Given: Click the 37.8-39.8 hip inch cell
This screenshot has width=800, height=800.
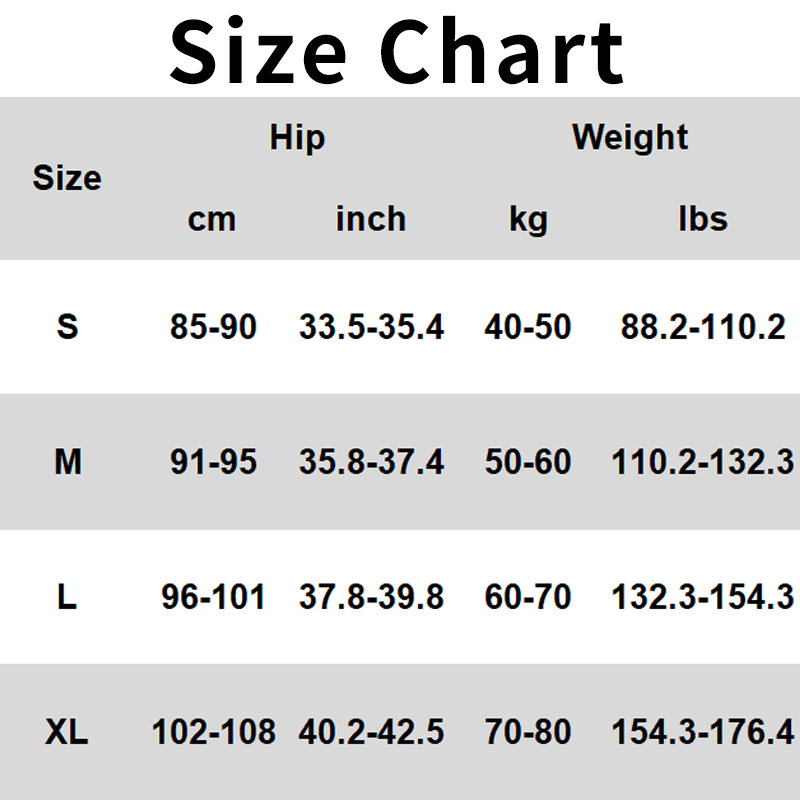Looking at the screenshot, I should [x=371, y=597].
